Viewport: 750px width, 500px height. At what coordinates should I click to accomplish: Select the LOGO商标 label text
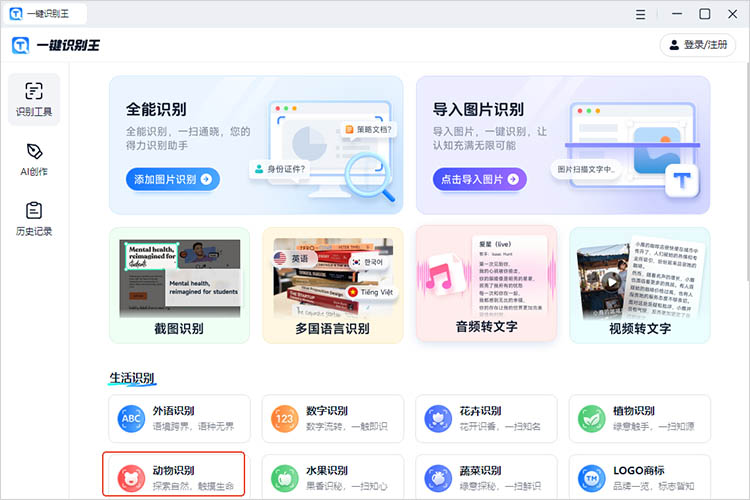(x=639, y=471)
